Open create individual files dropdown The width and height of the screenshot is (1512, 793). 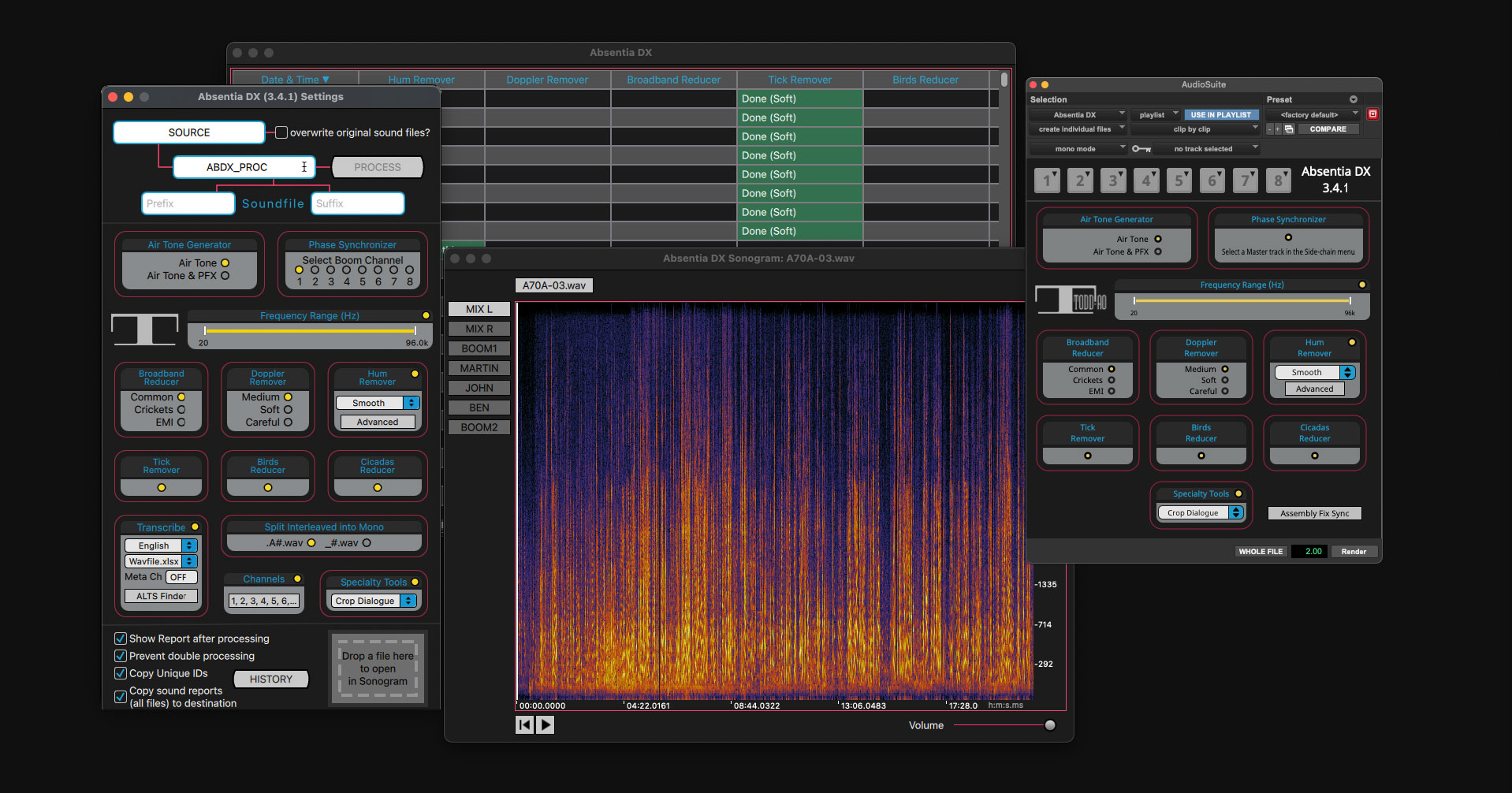point(1078,129)
